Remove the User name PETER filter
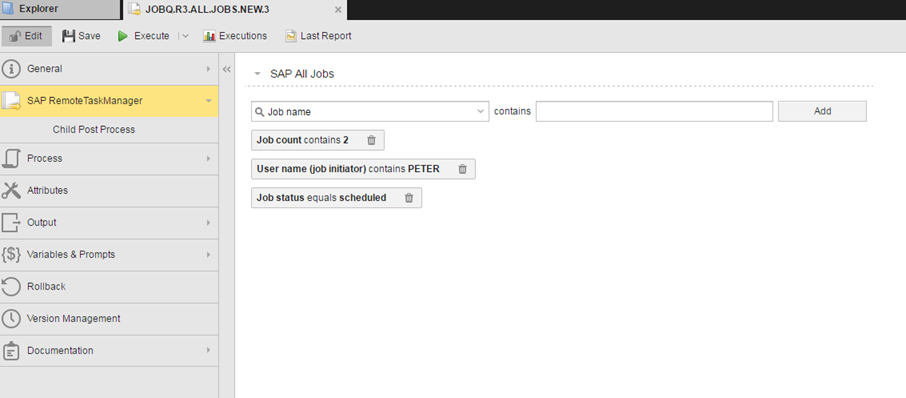Viewport: 906px width, 398px height. click(x=462, y=169)
